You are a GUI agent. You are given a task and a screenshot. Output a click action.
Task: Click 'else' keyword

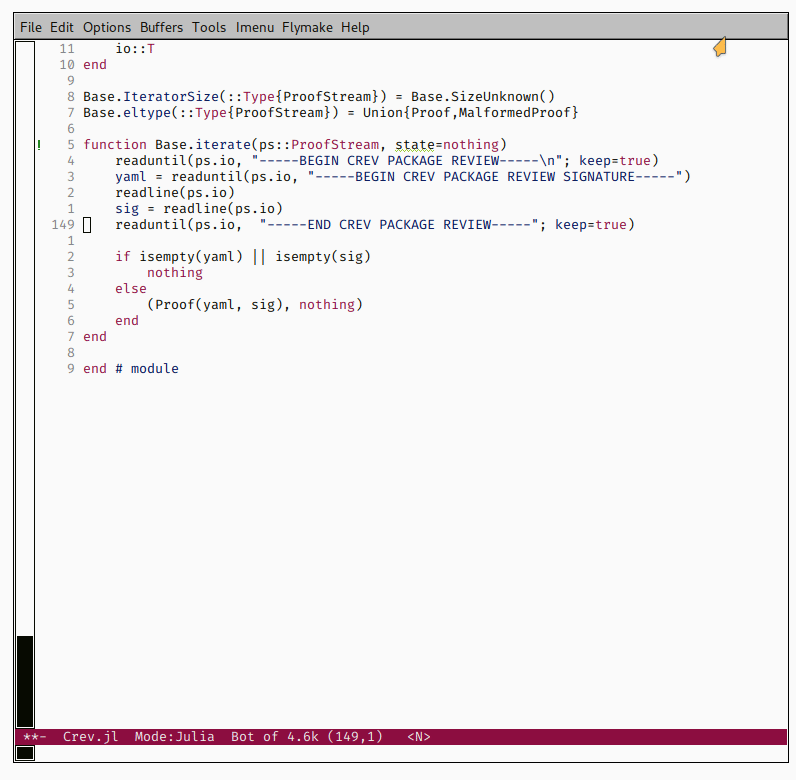[131, 288]
